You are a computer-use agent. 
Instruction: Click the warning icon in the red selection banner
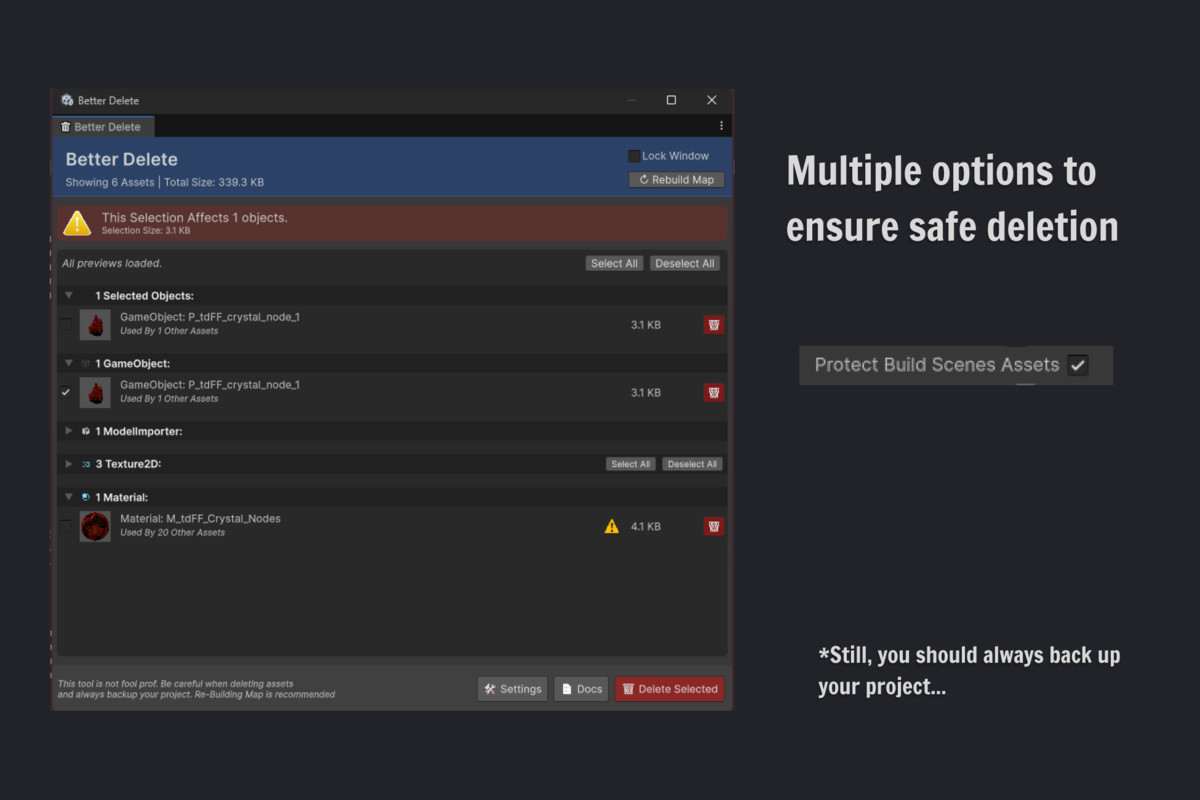pyautogui.click(x=77, y=222)
